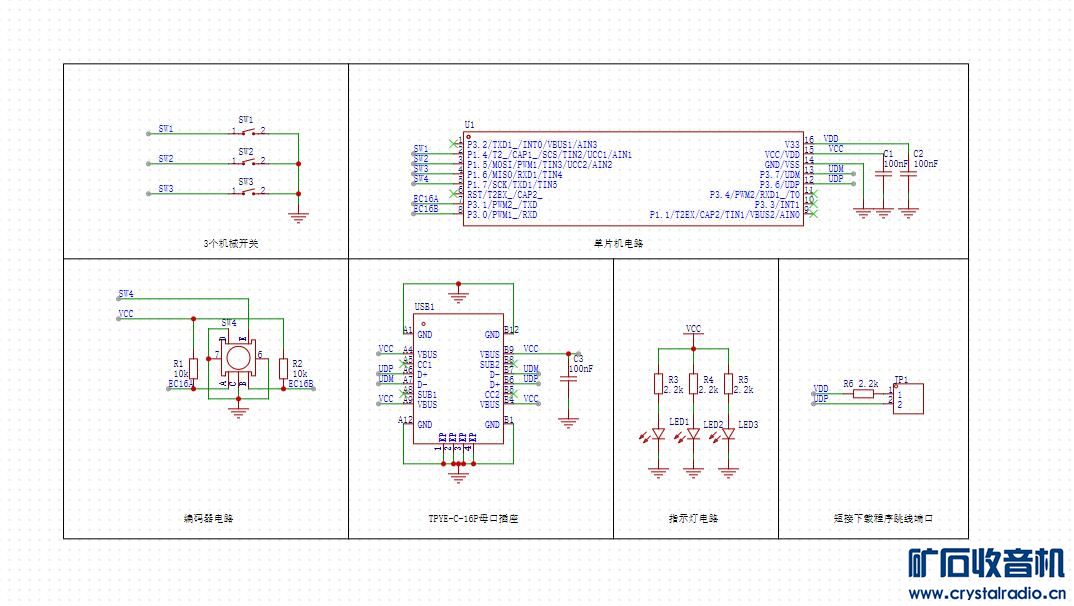The width and height of the screenshot is (1074, 606).
Task: Click the '3个机械开关' section title
Action: click(x=231, y=243)
